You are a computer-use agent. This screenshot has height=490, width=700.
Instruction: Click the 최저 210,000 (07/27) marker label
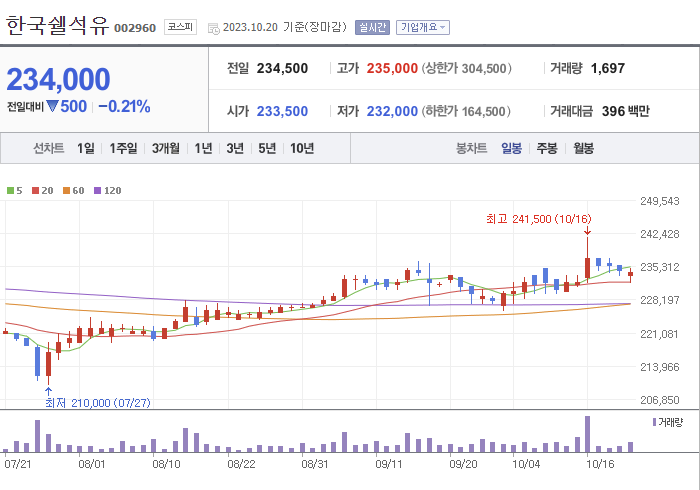(x=98, y=403)
